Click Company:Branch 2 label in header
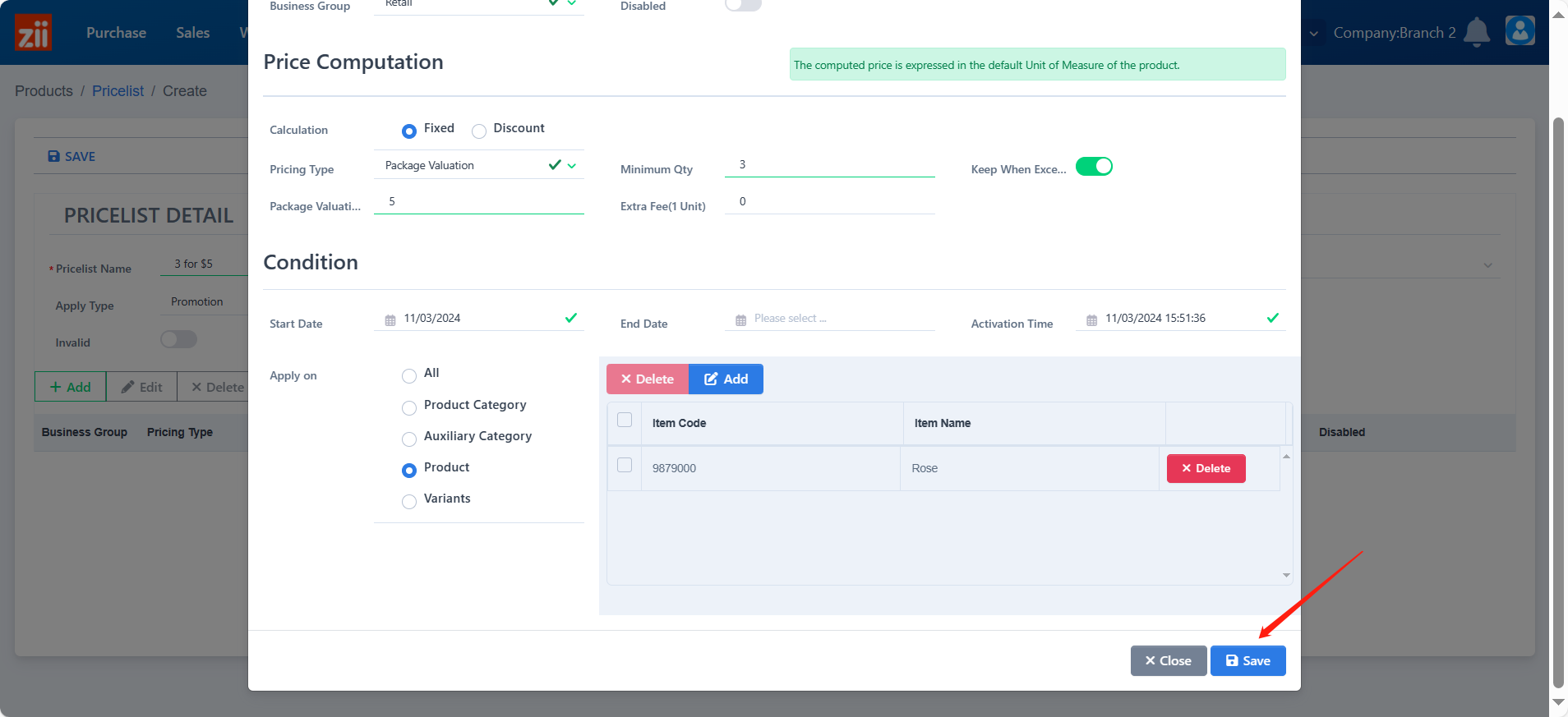 (x=1395, y=33)
